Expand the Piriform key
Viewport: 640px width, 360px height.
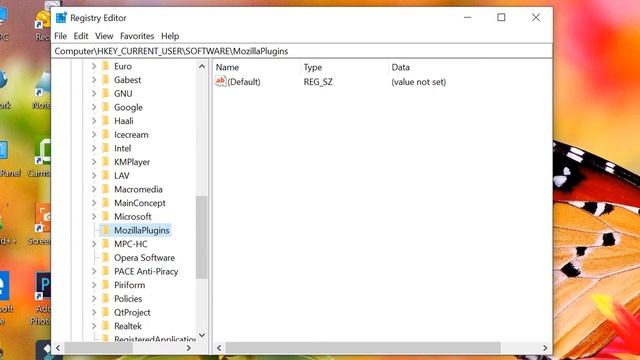(x=94, y=285)
